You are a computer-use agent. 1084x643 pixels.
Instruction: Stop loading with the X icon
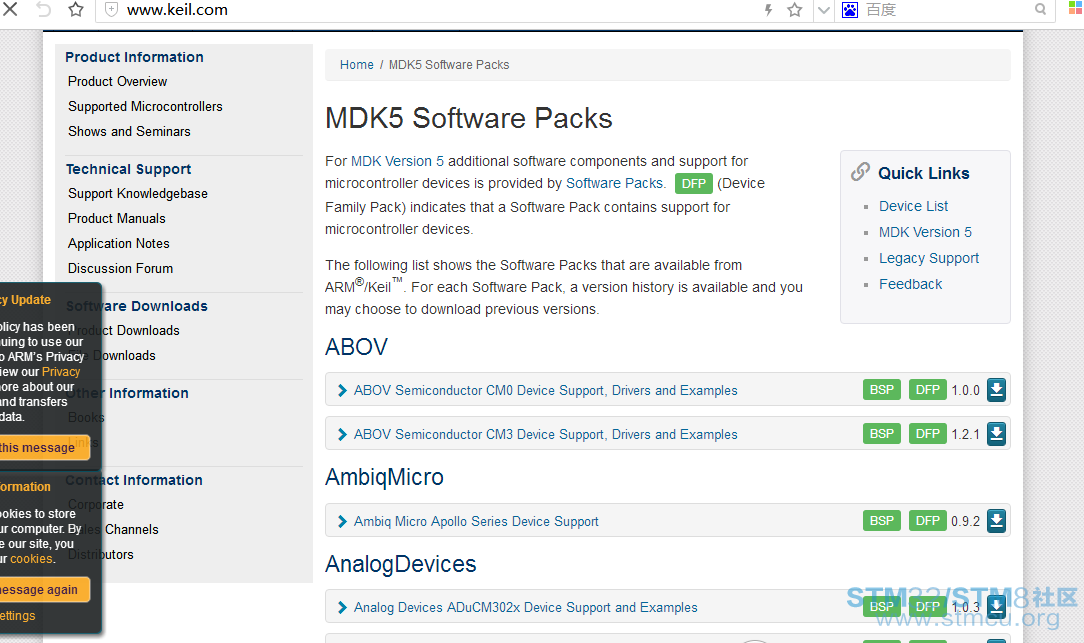[x=10, y=9]
